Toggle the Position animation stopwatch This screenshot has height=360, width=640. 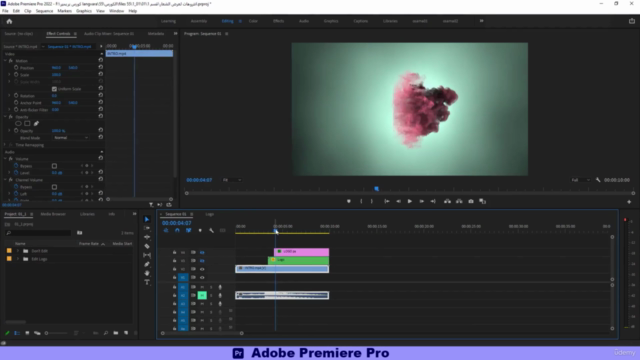pos(16,68)
